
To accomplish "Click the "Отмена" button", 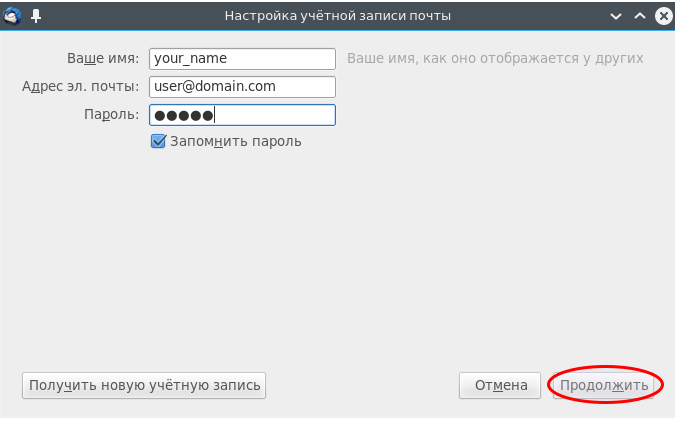I will coord(500,385).
